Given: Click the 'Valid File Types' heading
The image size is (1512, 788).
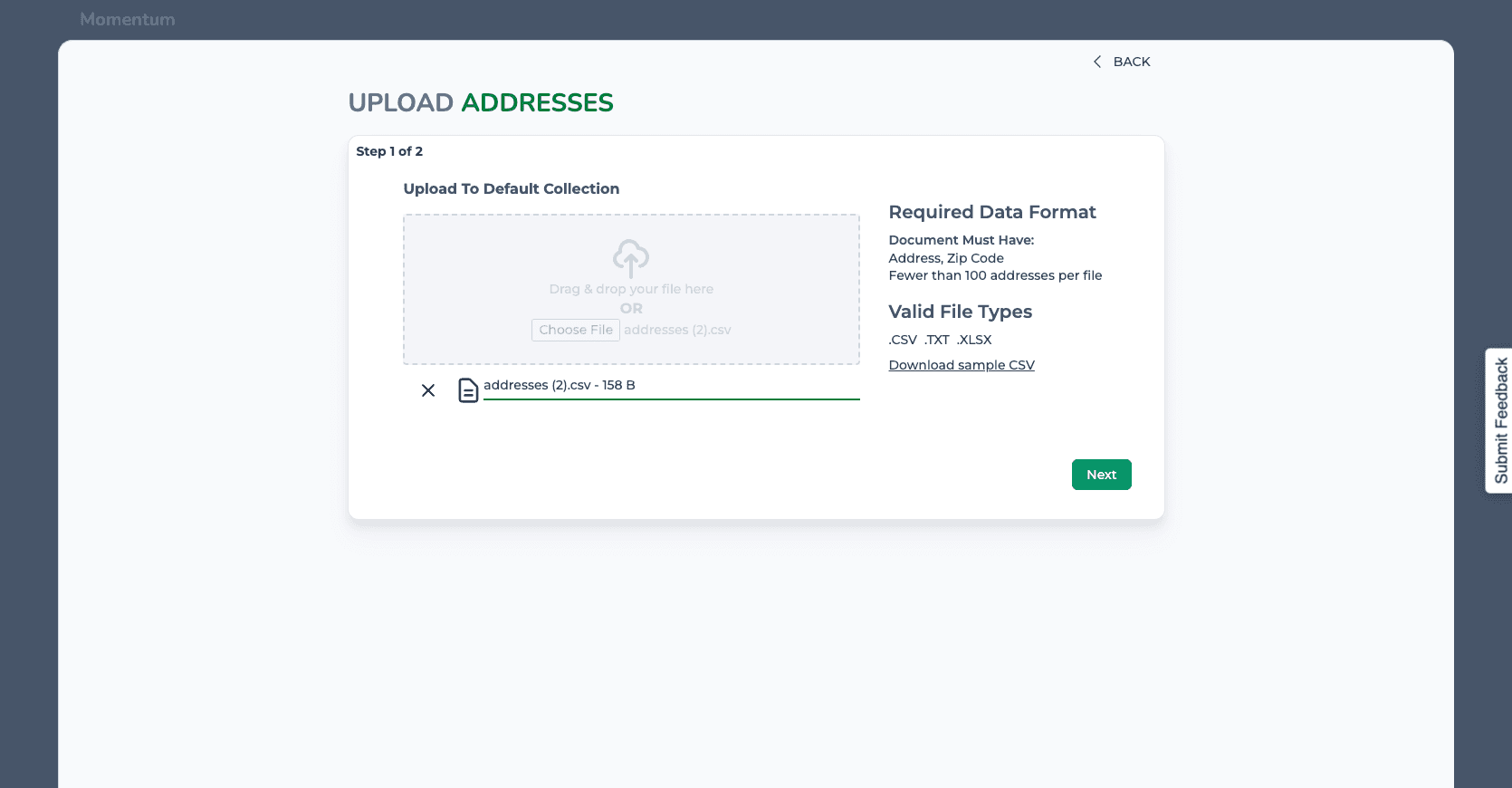Looking at the screenshot, I should click(x=961, y=312).
